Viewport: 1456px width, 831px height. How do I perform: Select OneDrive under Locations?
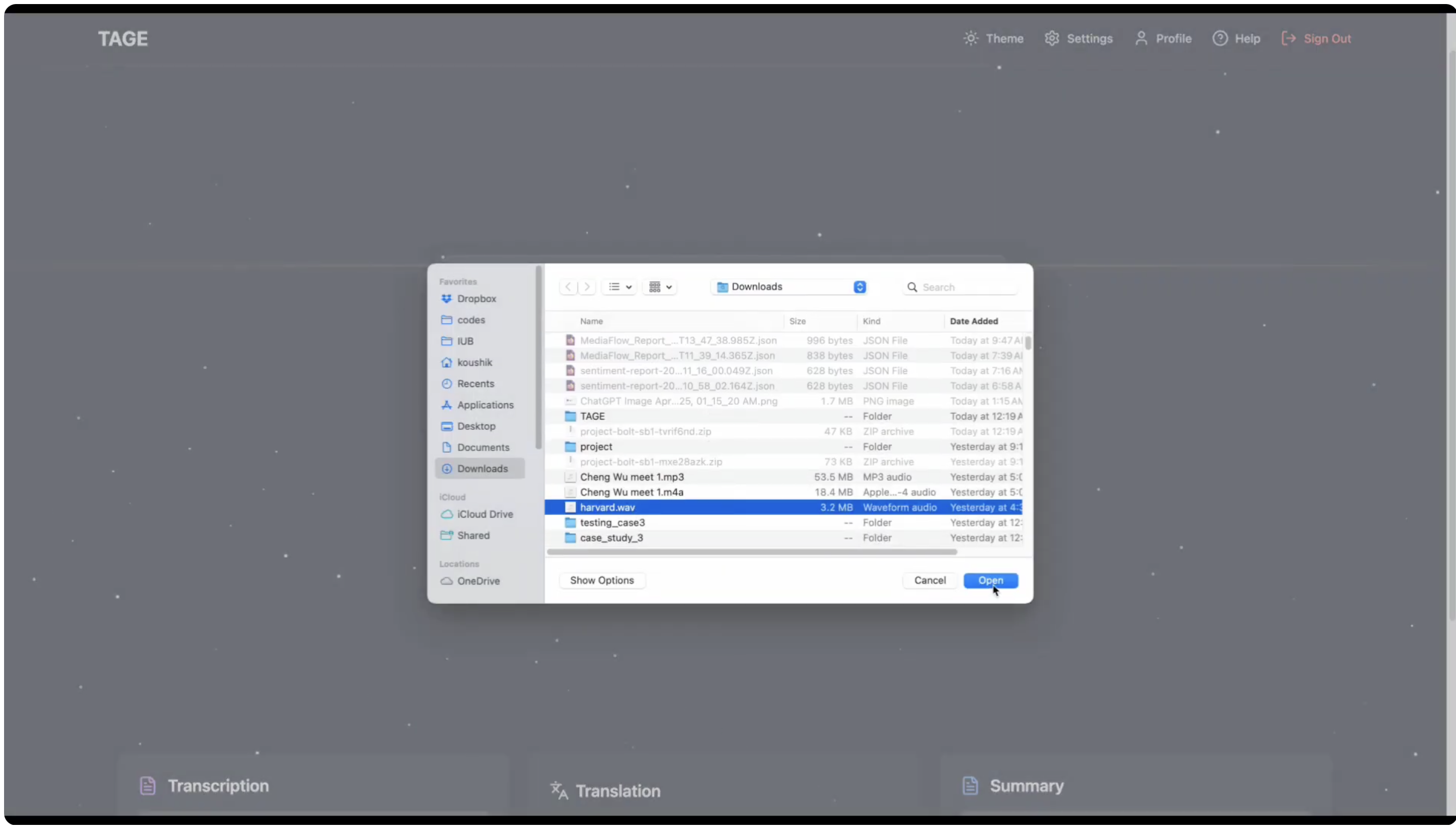pyautogui.click(x=478, y=581)
